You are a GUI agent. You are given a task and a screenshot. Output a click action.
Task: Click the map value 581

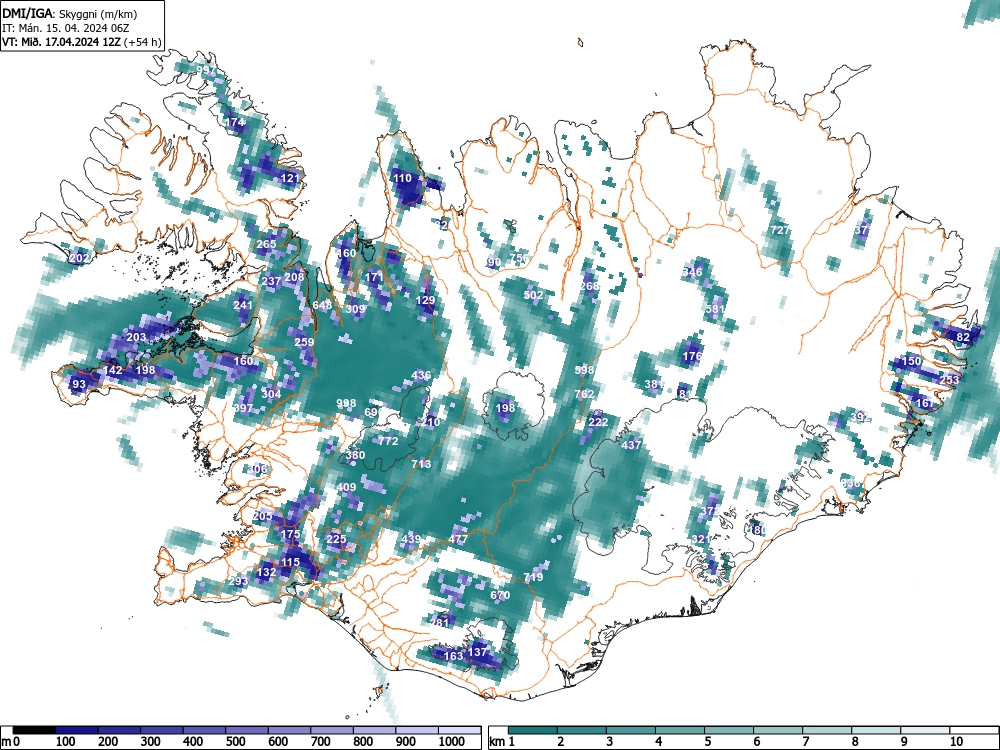point(716,309)
